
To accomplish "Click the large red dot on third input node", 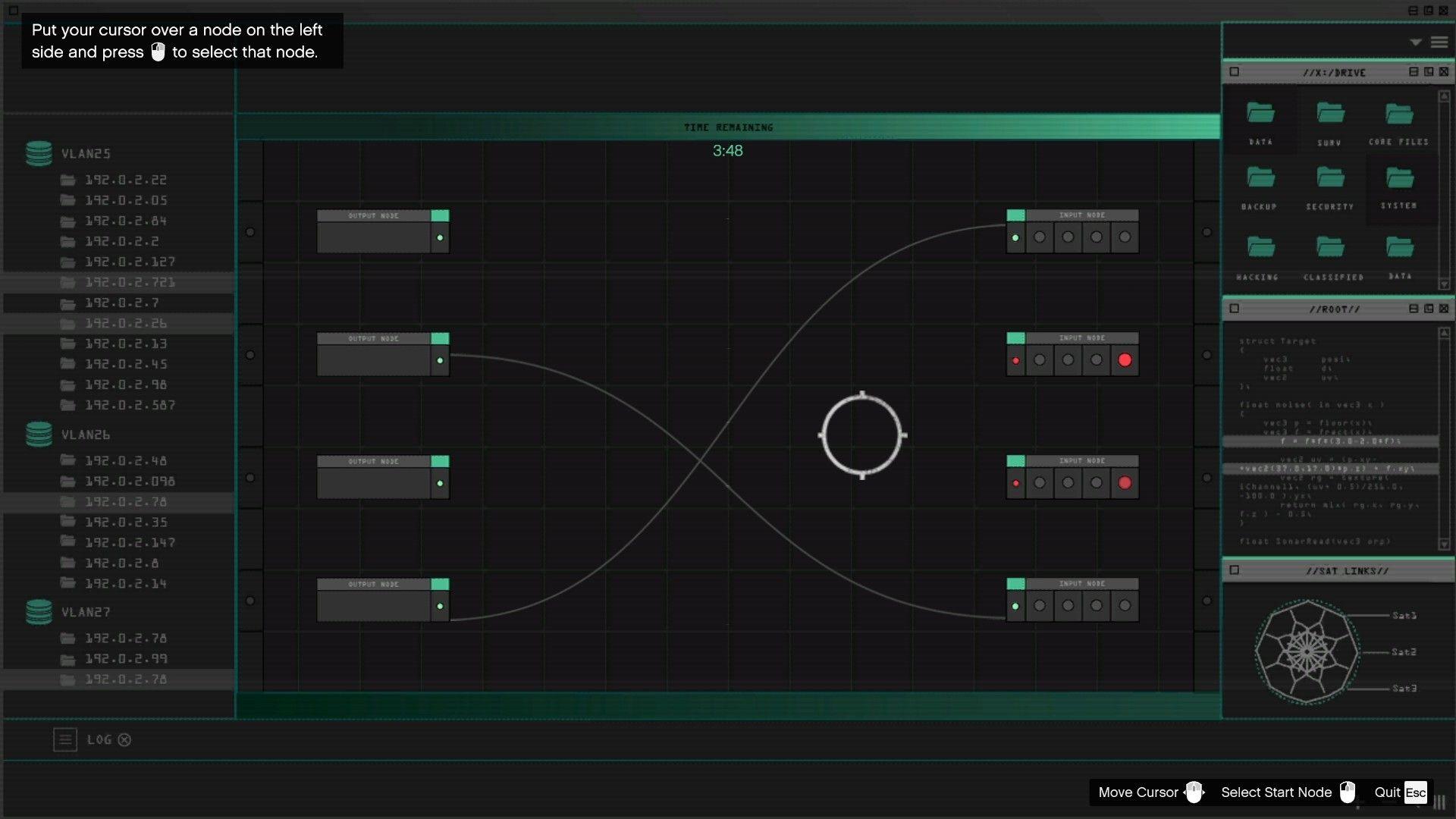I will coord(1125,483).
